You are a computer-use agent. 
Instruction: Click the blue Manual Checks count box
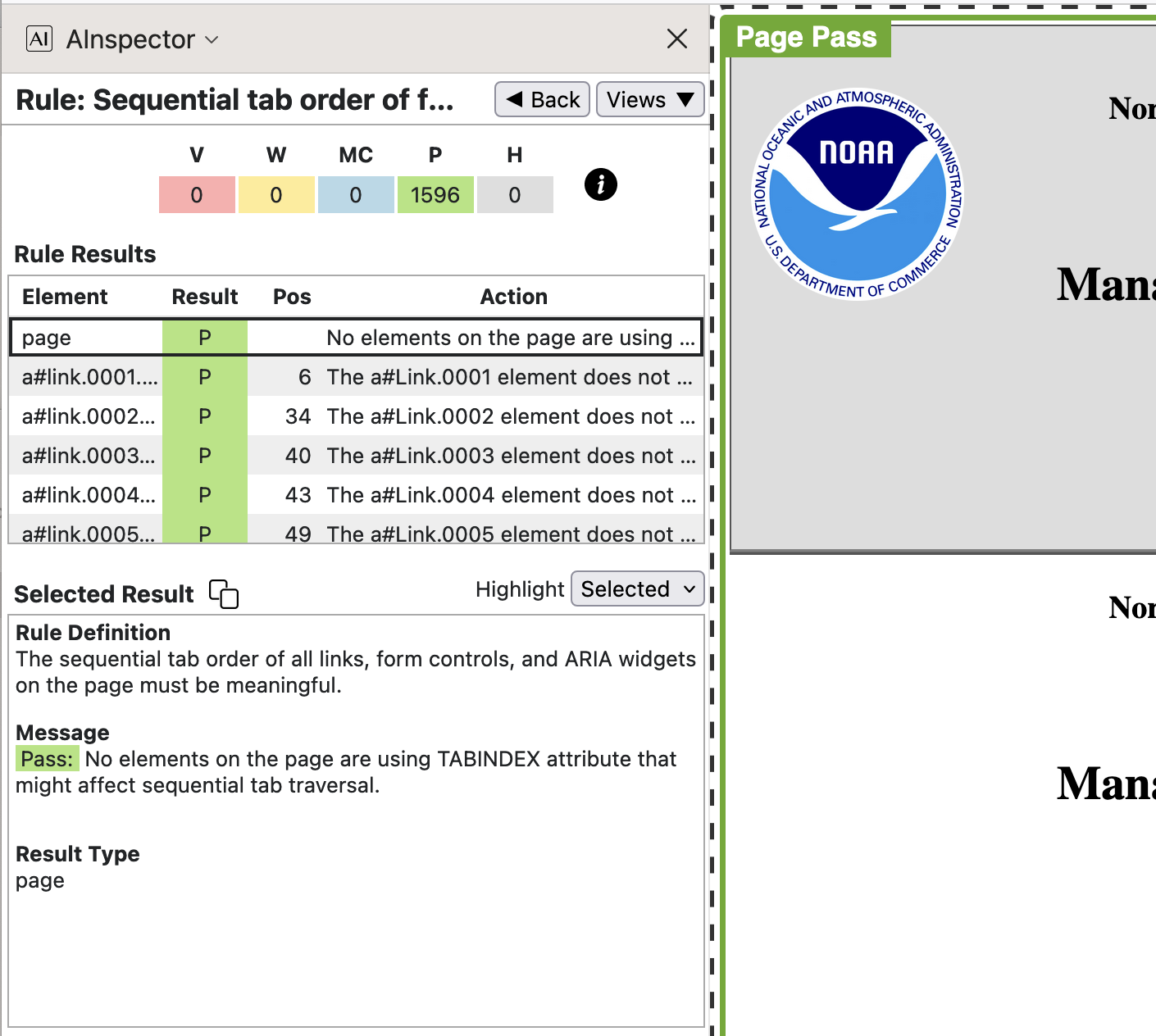356,195
